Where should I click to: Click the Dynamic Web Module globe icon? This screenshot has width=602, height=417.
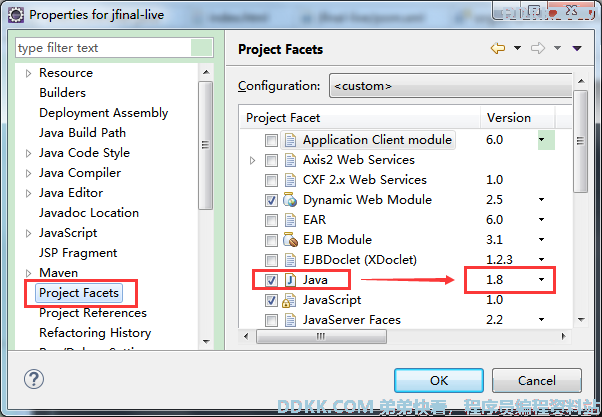(x=290, y=200)
